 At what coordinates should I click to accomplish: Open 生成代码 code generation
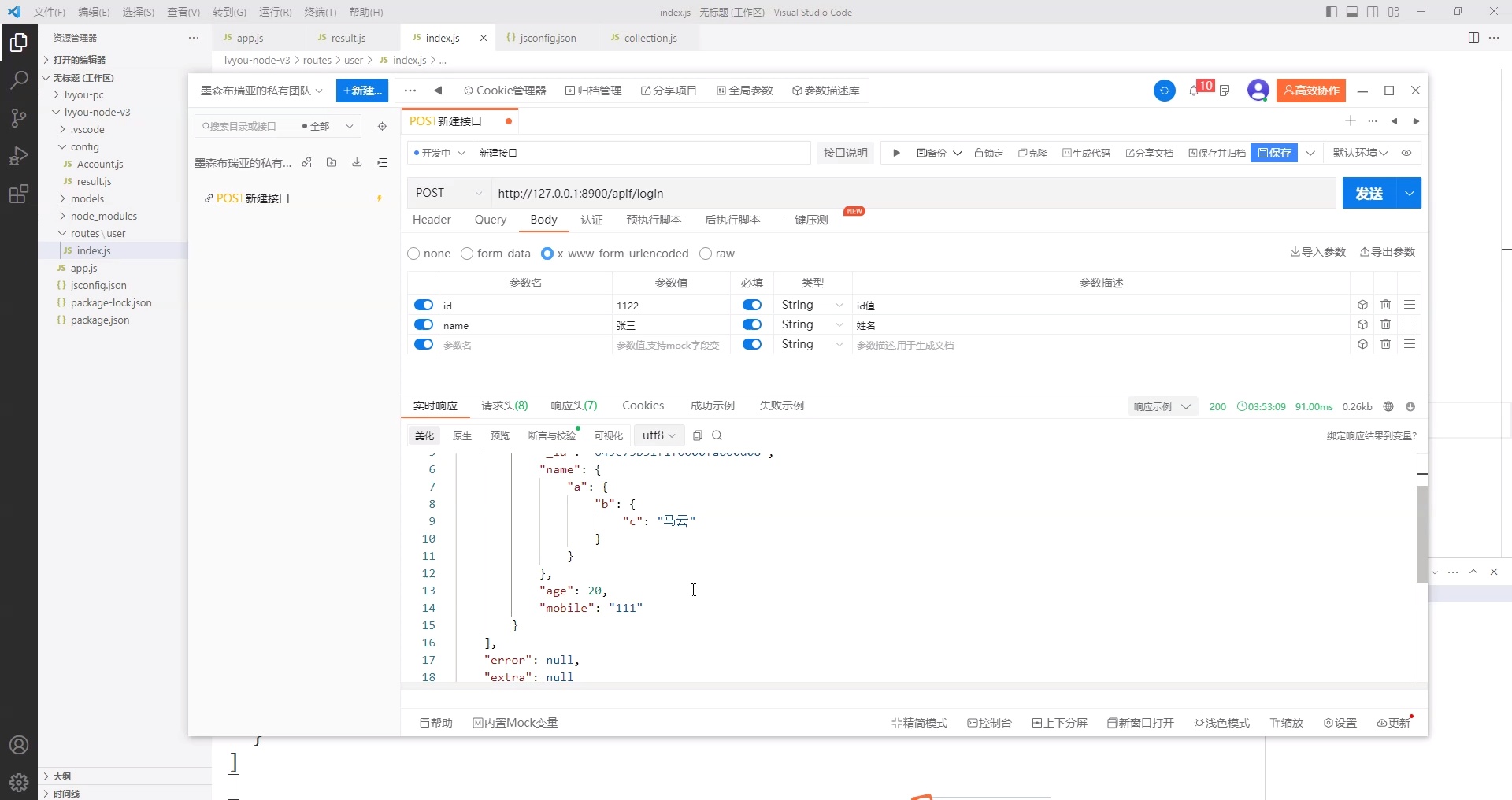pos(1087,153)
